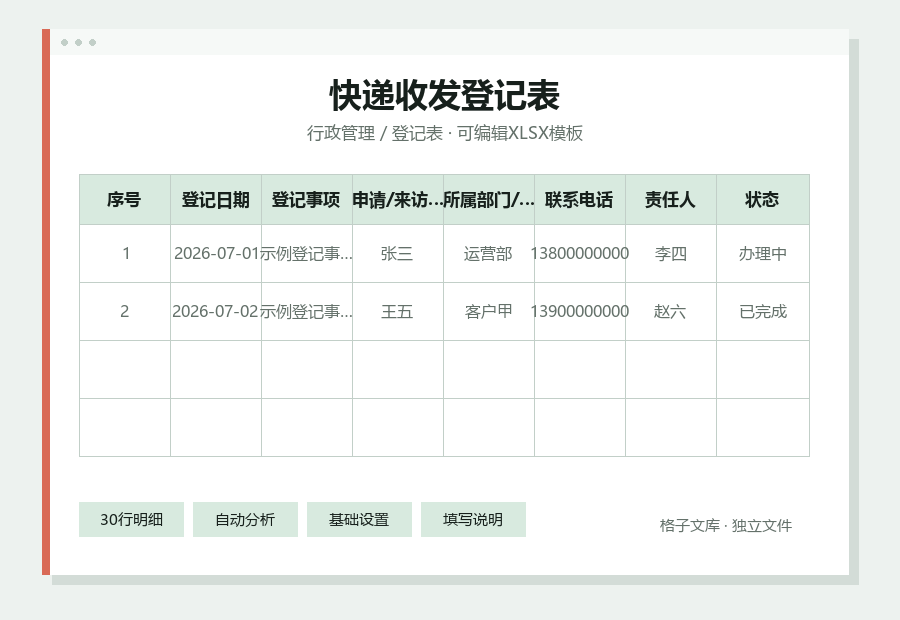Click the 所属部门/… column header
900x620 pixels.
[x=488, y=200]
